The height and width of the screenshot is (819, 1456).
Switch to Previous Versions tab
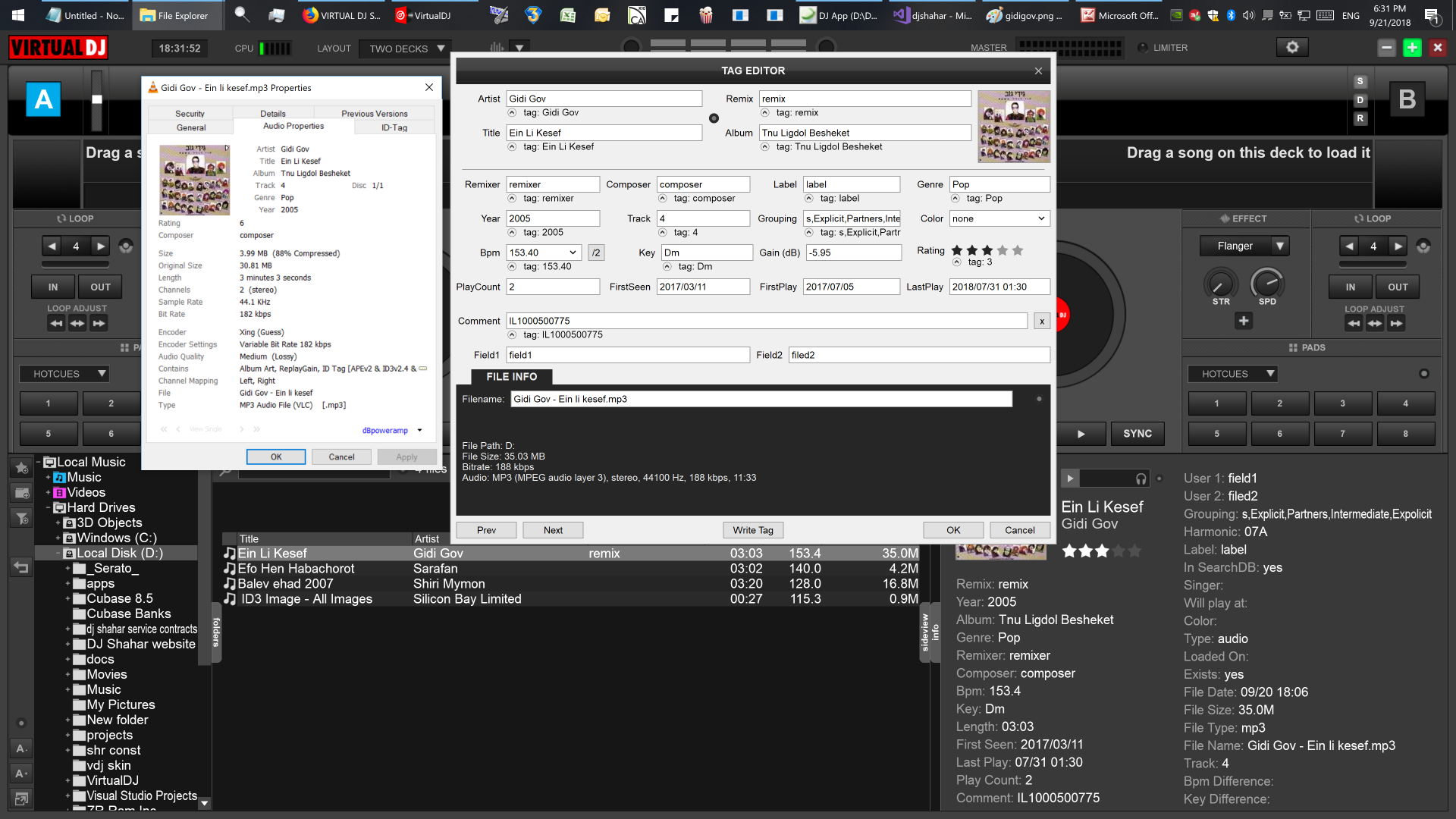[x=374, y=114]
